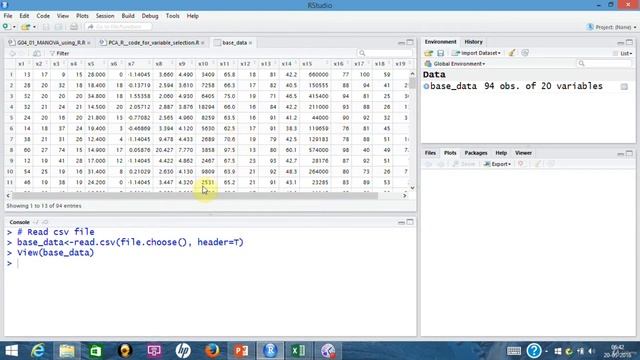Open Firefox from the taskbar

click(212, 351)
